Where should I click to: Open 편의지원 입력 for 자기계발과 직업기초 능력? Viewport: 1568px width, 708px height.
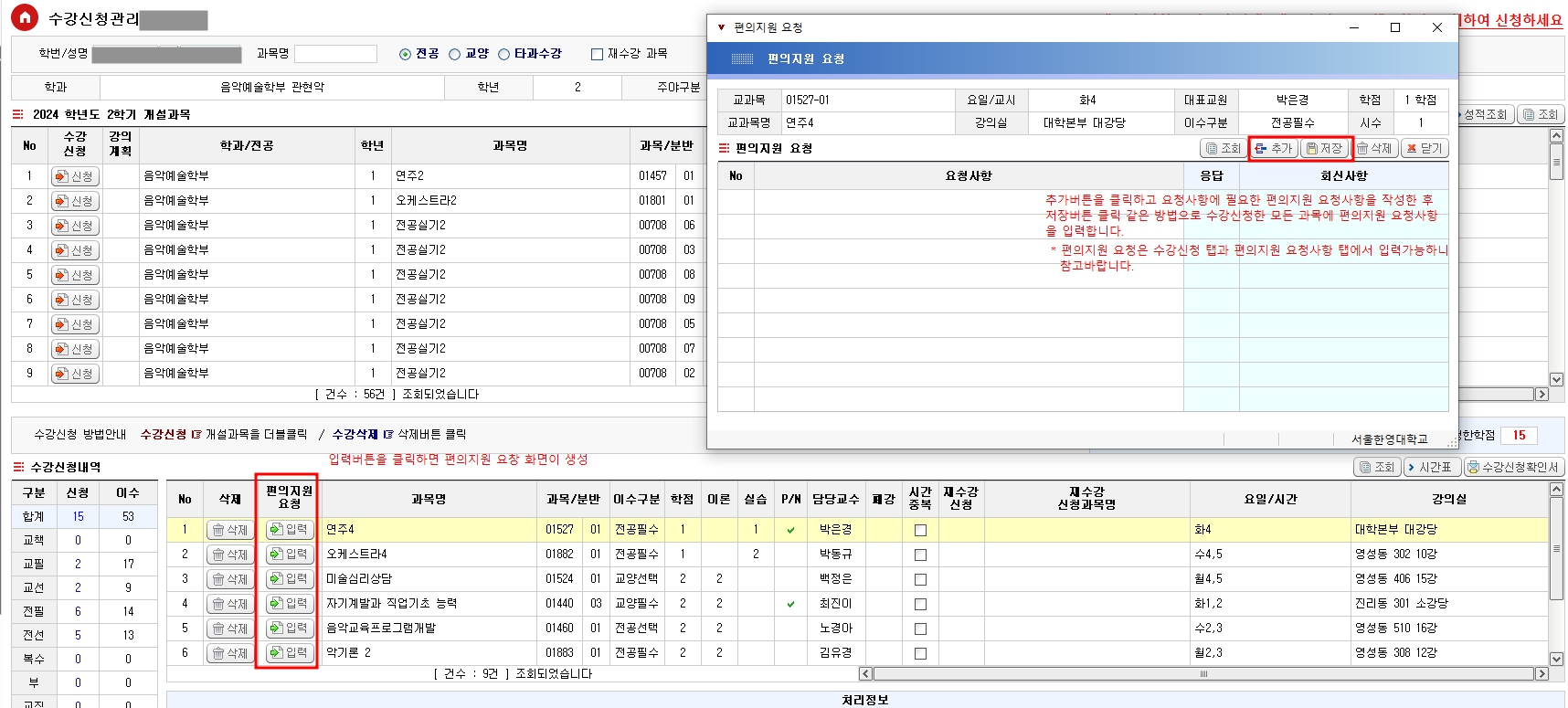click(x=290, y=603)
